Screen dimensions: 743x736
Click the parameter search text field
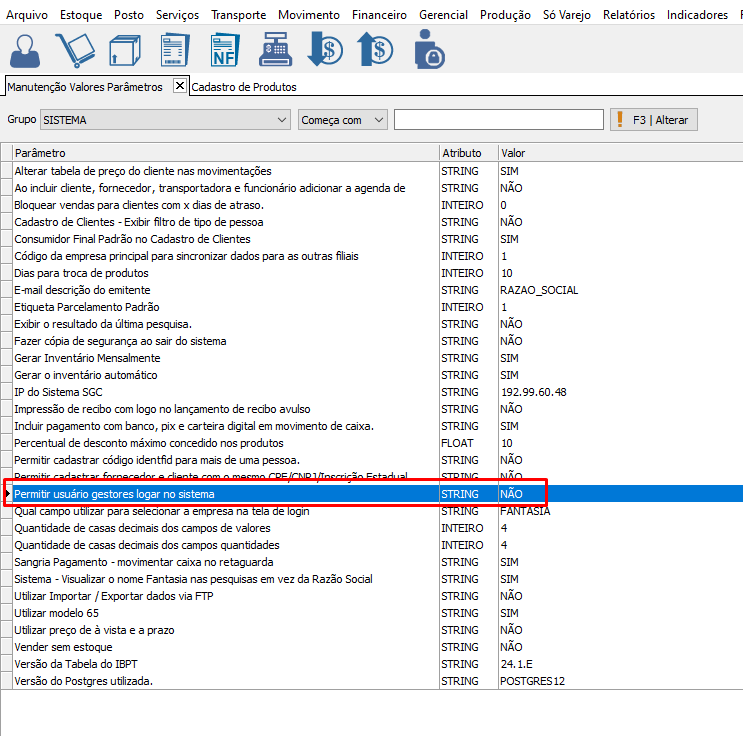(498, 120)
